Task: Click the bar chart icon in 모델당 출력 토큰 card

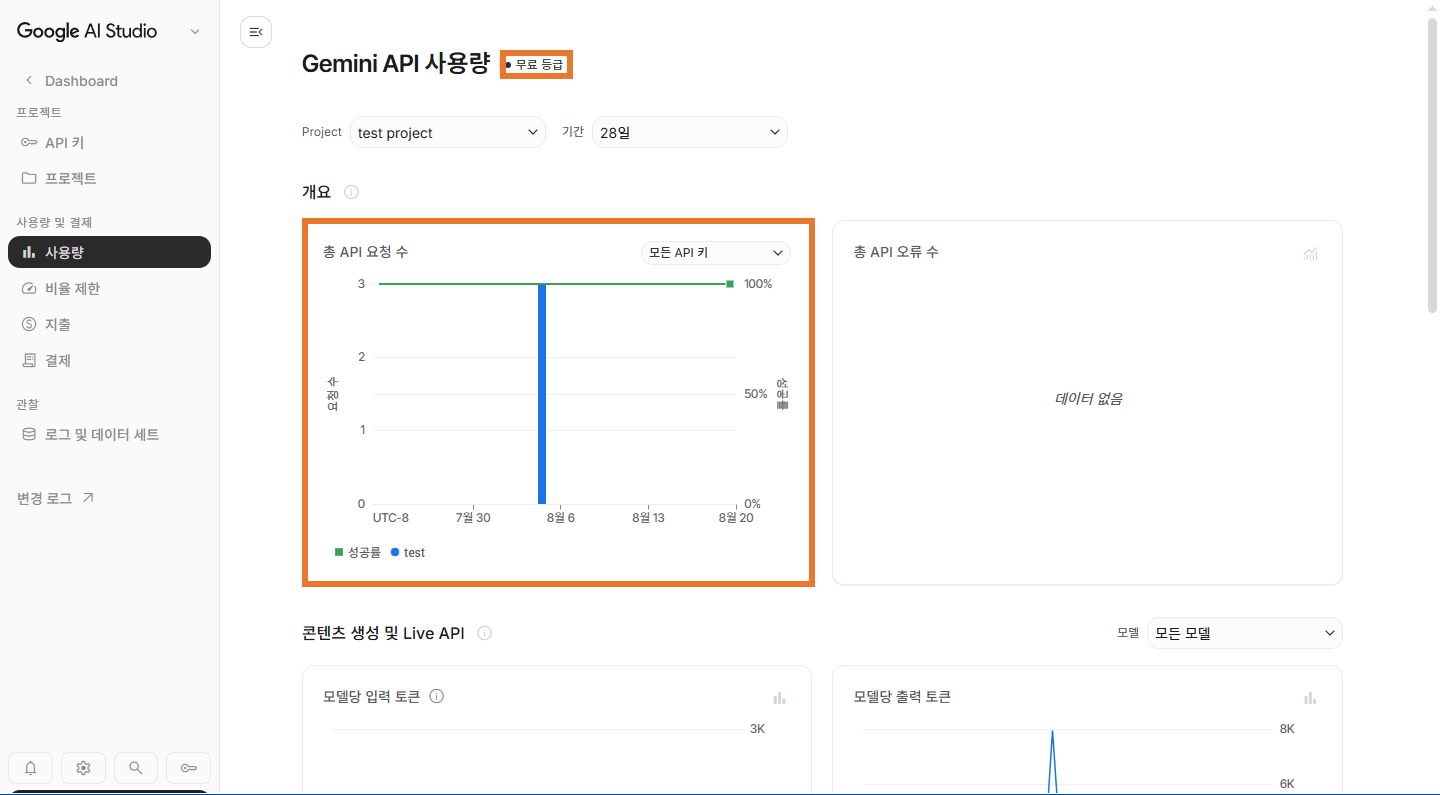Action: pyautogui.click(x=1310, y=697)
